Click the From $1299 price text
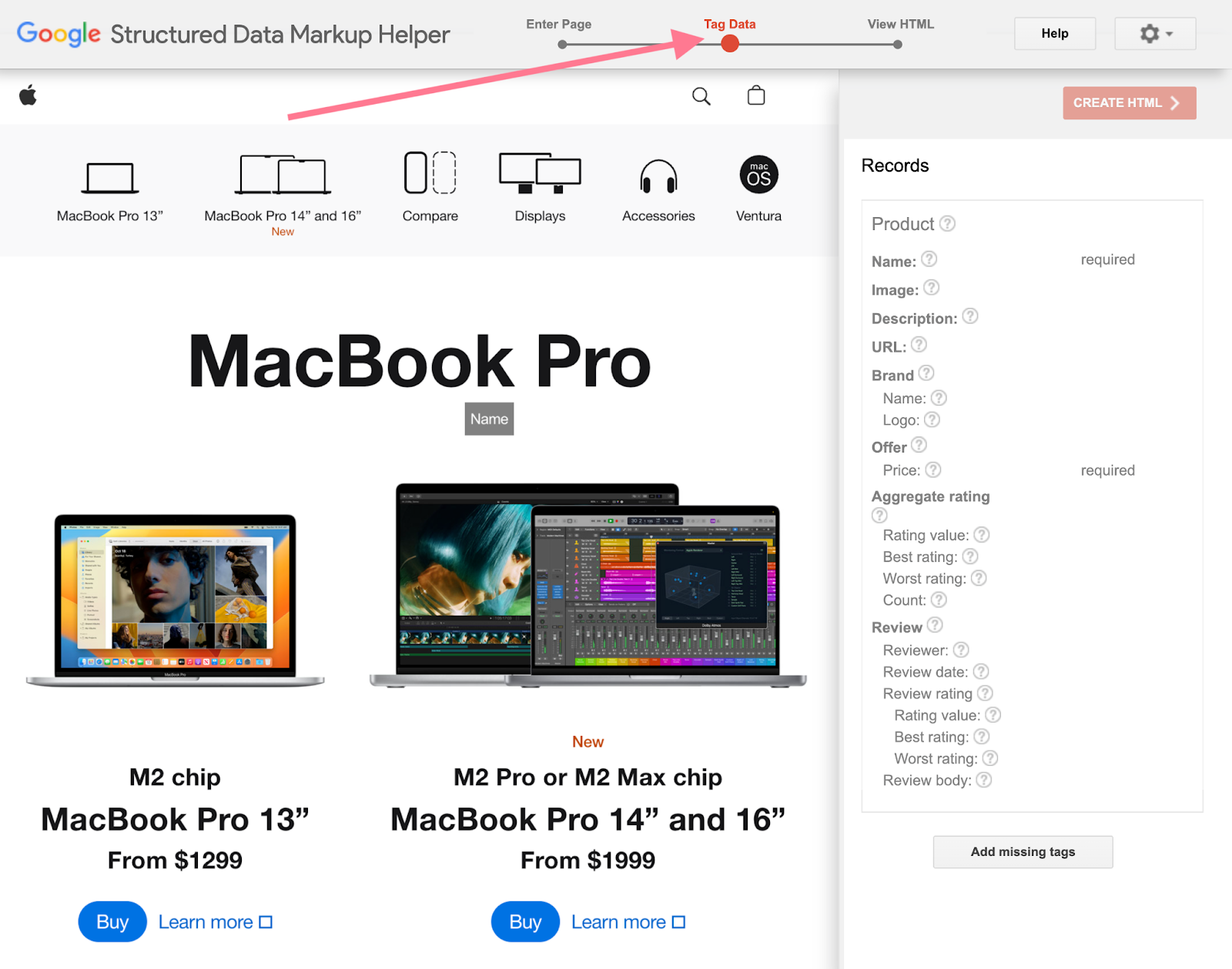Screen dimensions: 1232x969 pos(175,860)
